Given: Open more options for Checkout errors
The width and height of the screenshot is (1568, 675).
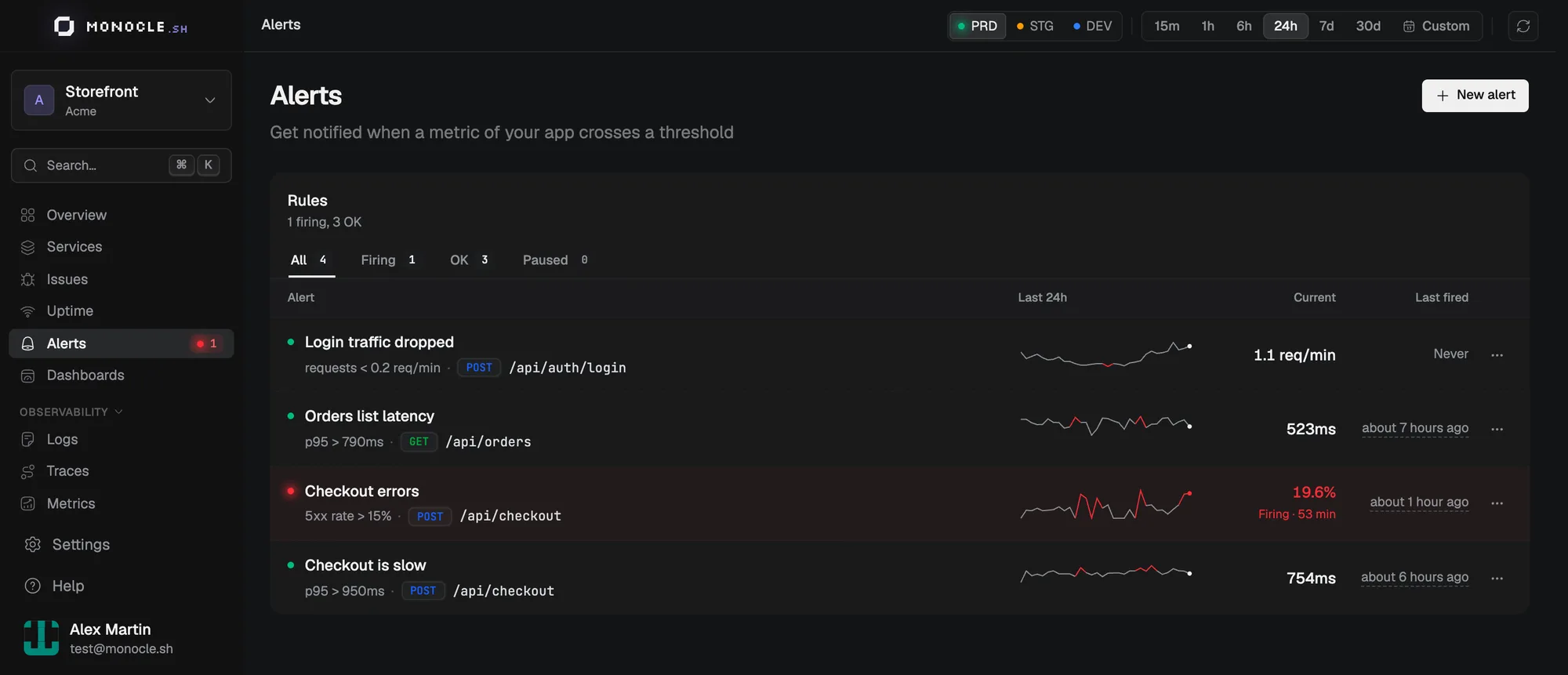Looking at the screenshot, I should (1497, 503).
